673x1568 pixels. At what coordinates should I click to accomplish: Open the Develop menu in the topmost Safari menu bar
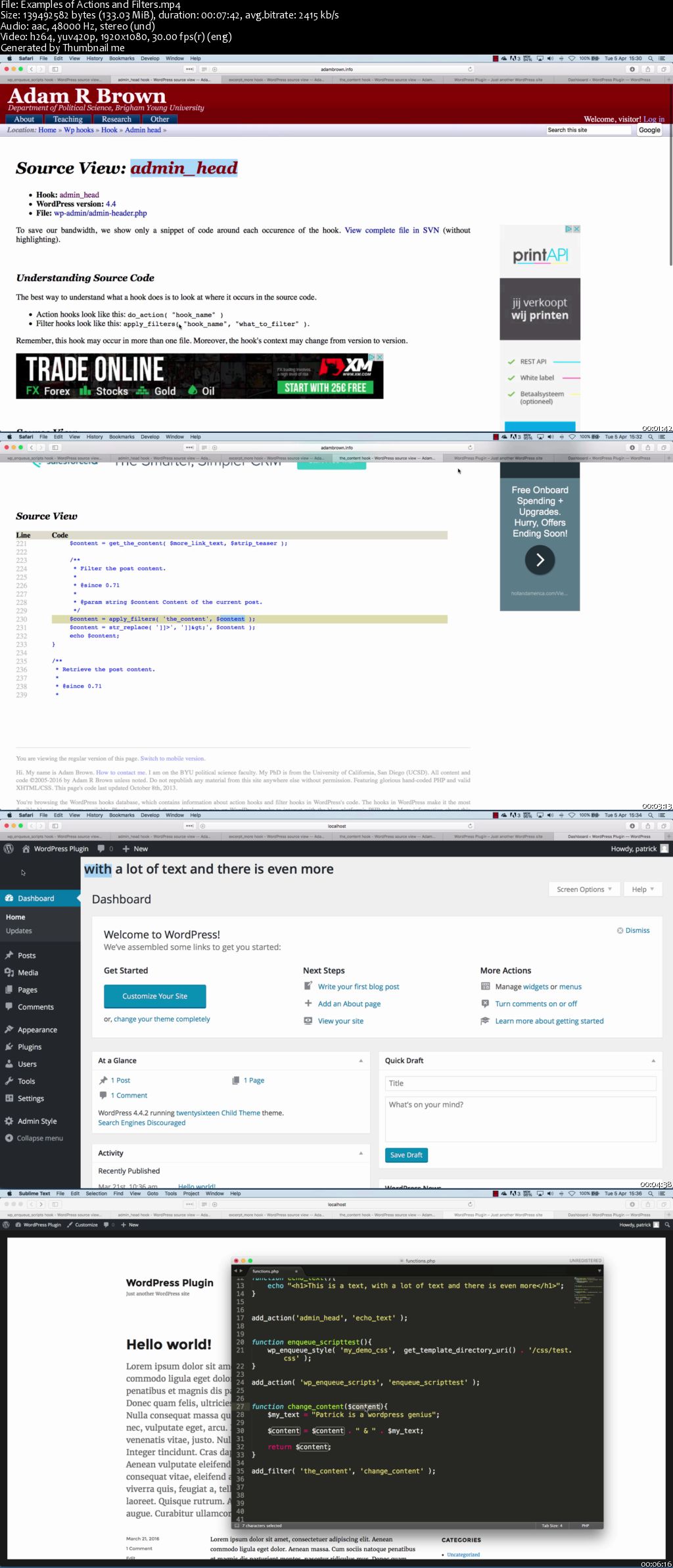click(x=150, y=58)
